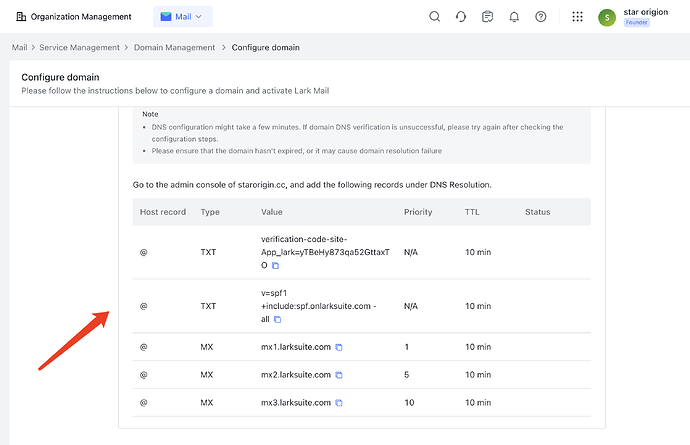Select the v=spf1 include value text
Screen dimensions: 690x445
pos(319,306)
